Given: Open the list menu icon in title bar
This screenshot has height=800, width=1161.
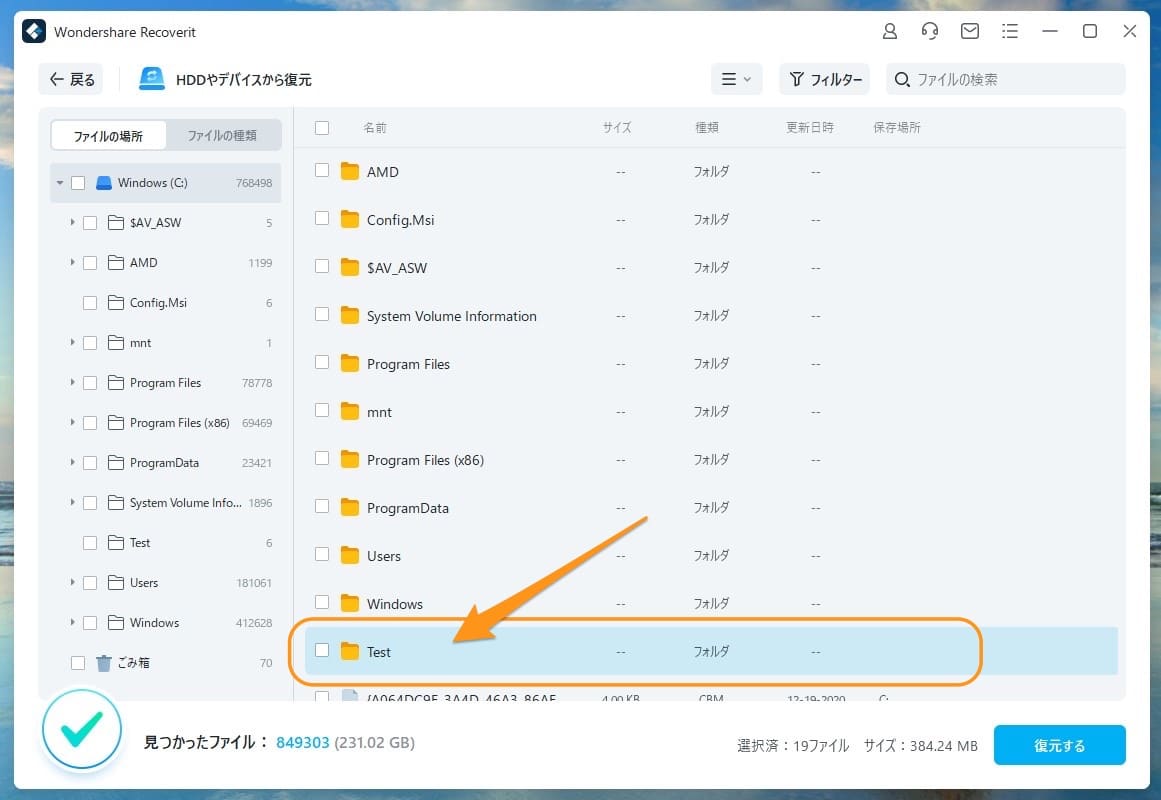Looking at the screenshot, I should [1010, 31].
